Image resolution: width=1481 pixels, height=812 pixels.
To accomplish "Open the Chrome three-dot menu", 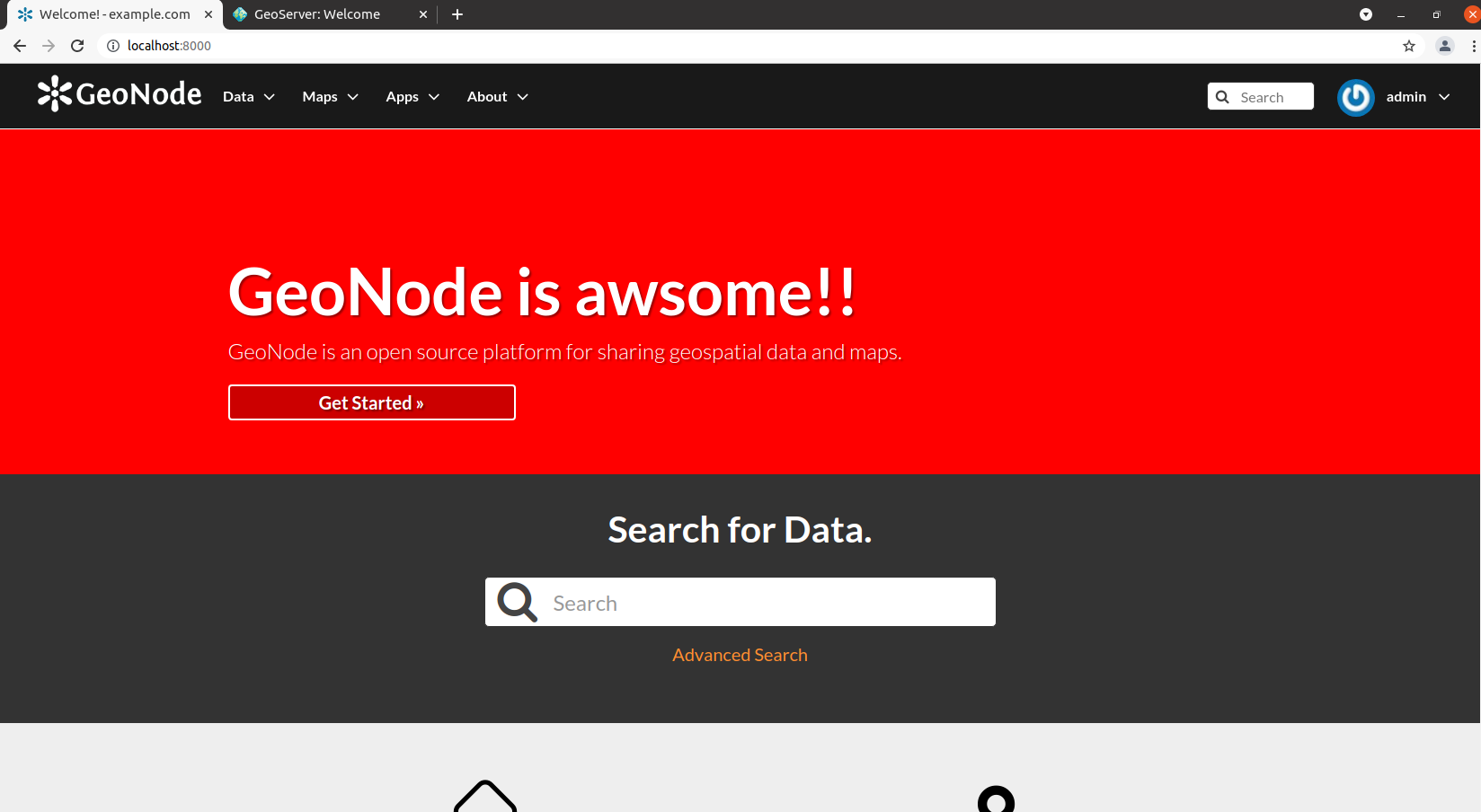I will pyautogui.click(x=1474, y=46).
